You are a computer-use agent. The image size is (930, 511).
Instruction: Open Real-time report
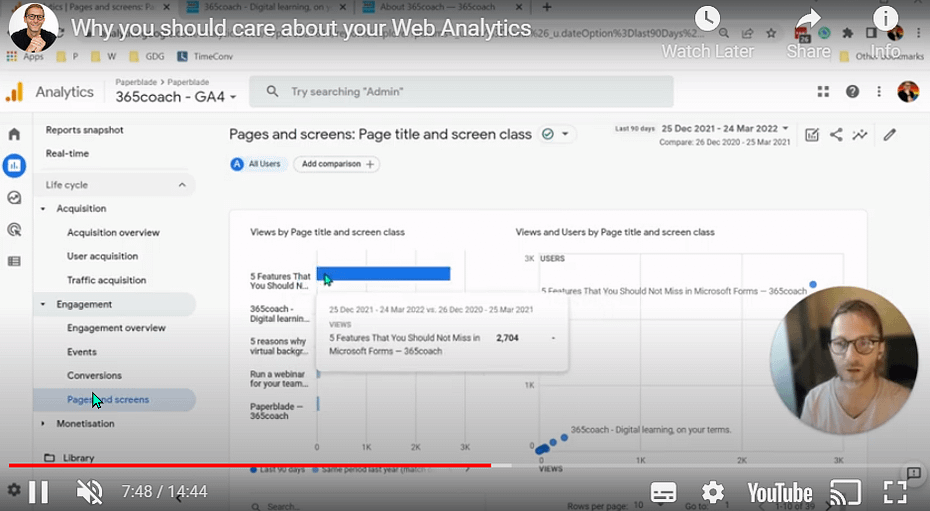67,154
